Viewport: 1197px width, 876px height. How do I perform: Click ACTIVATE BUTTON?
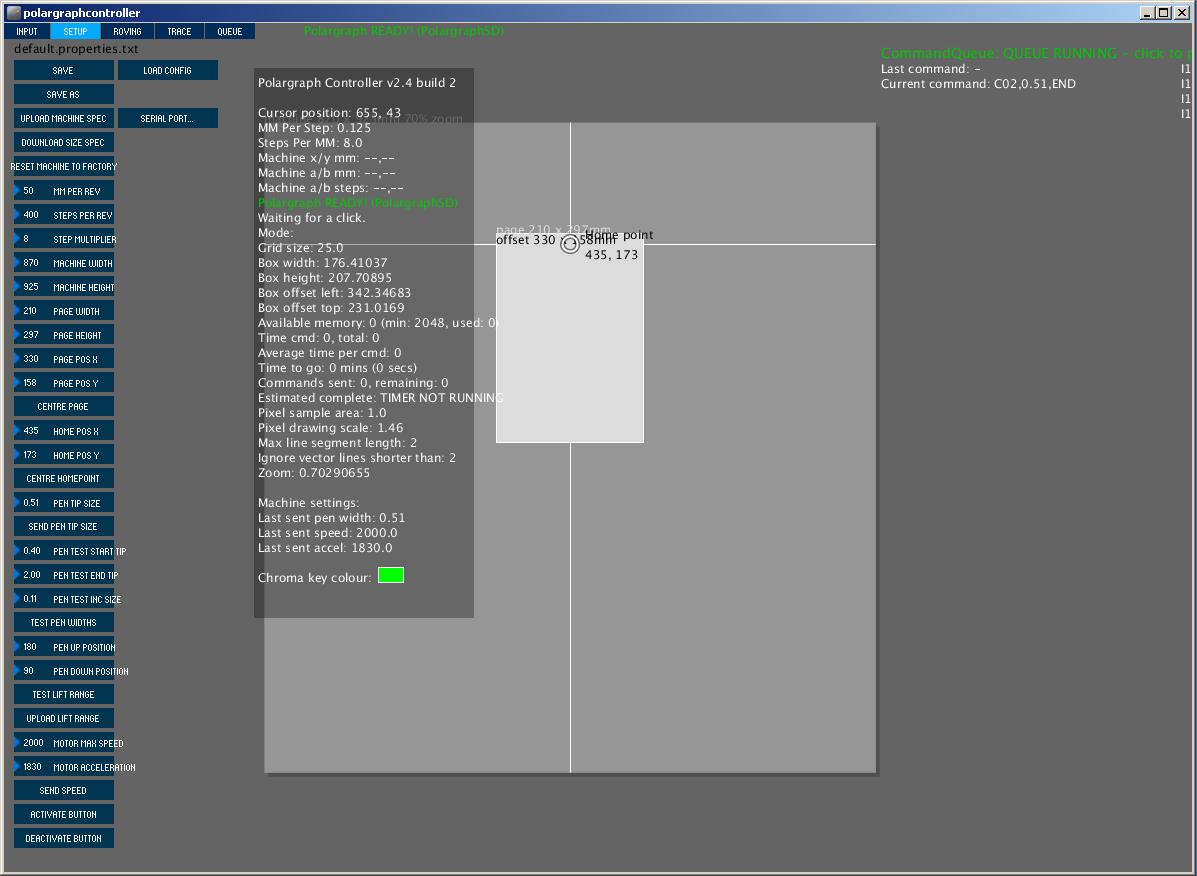tap(63, 815)
